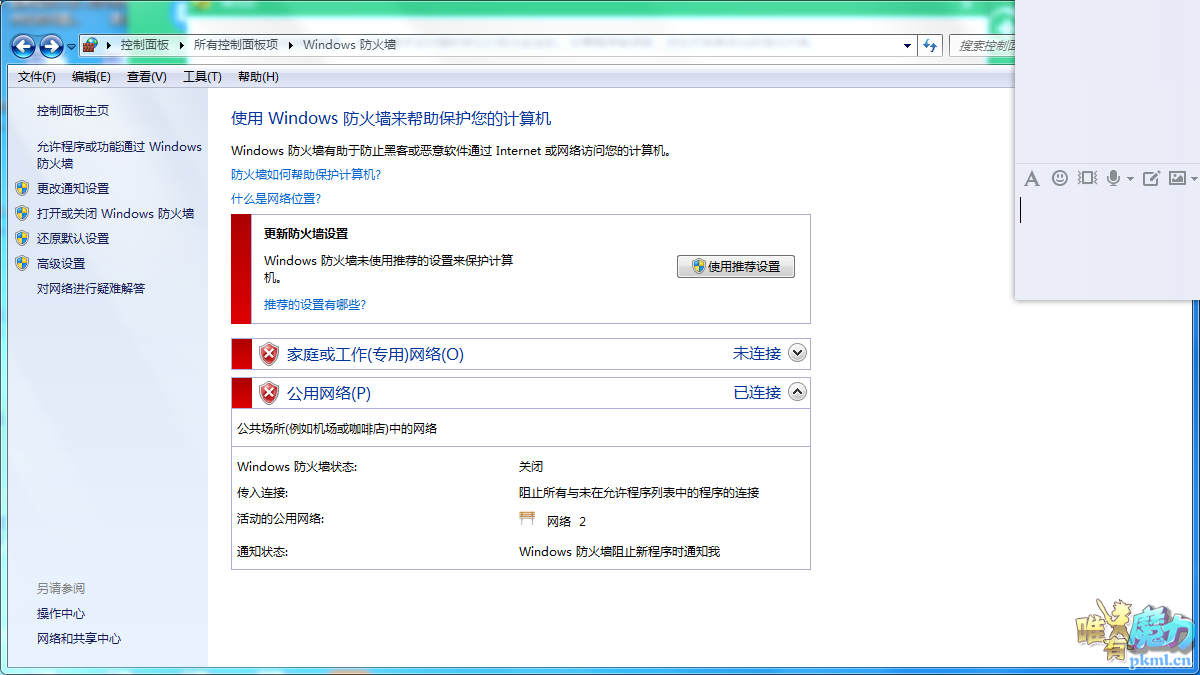Click chat message input area

pyautogui.click(x=1108, y=244)
